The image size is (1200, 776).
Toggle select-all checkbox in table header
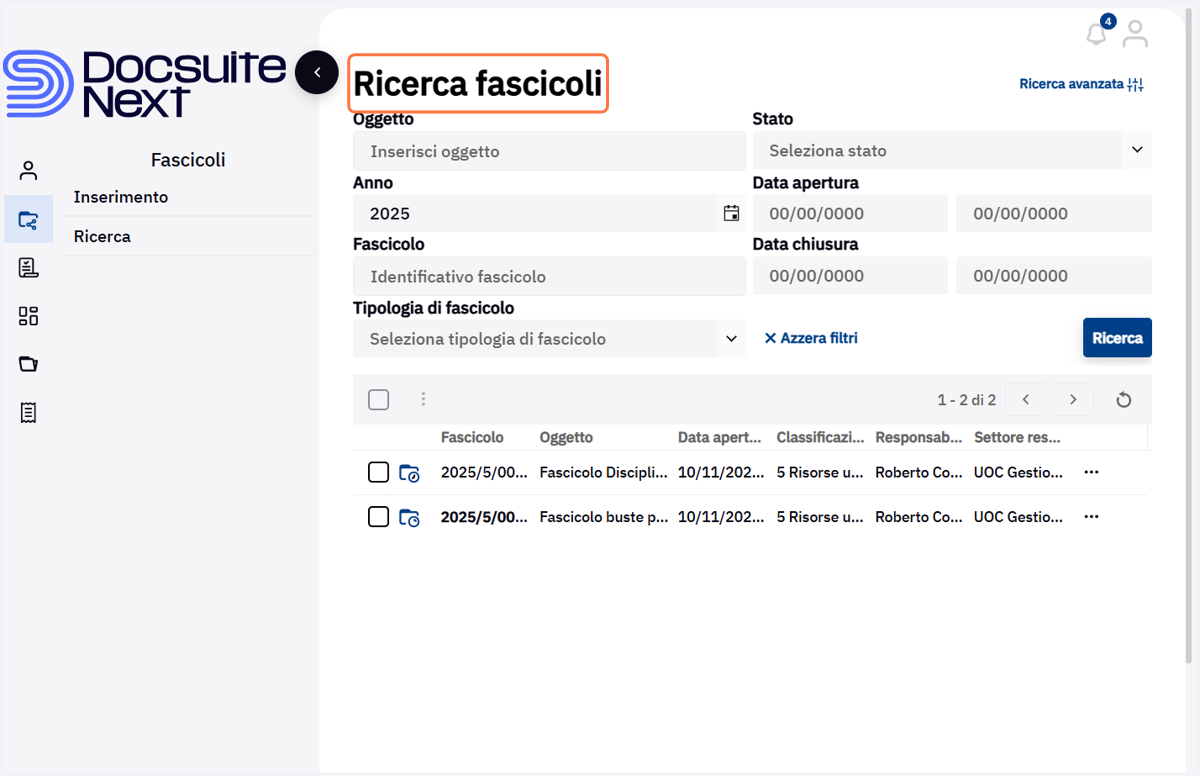click(378, 400)
